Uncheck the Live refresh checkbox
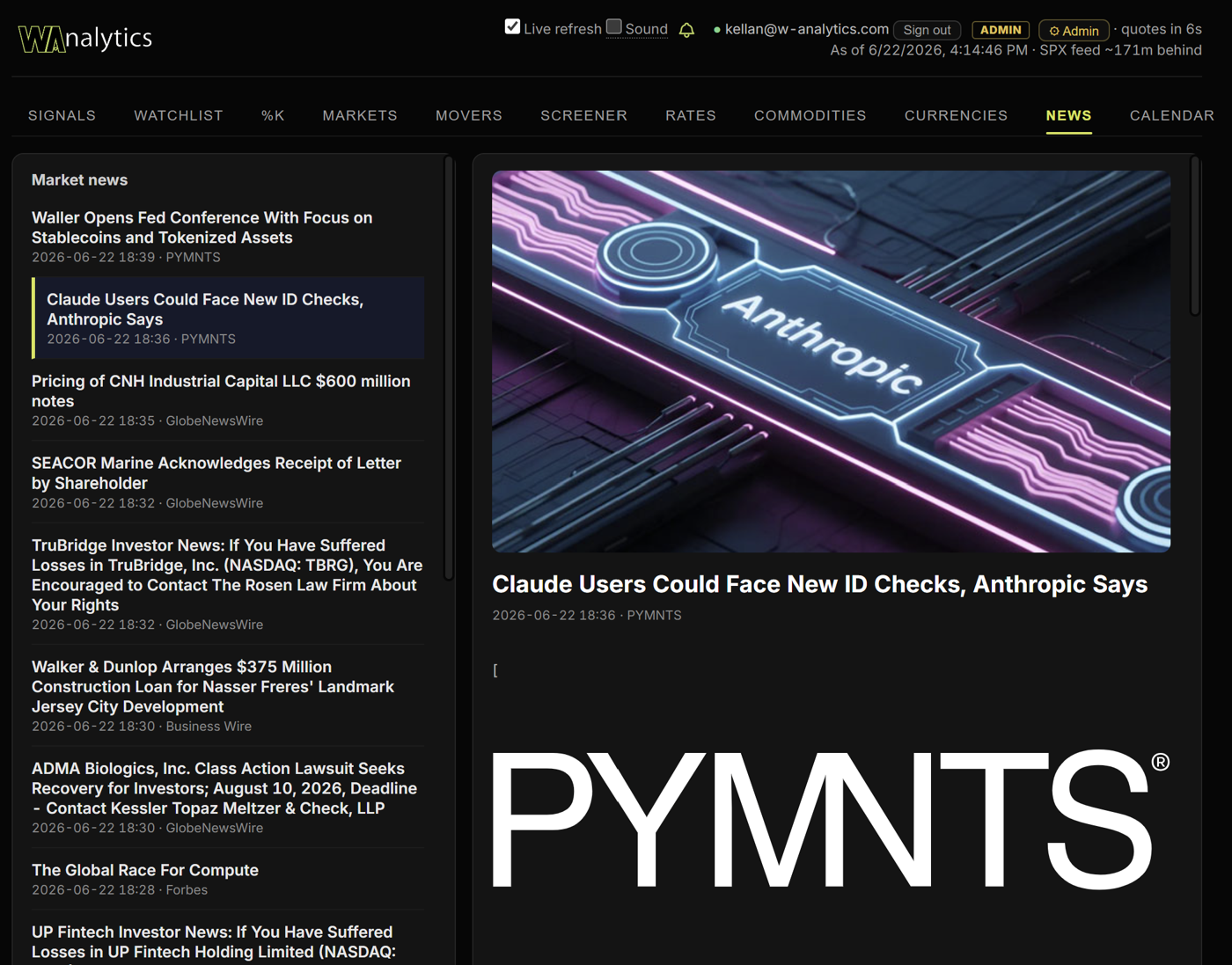Viewport: 1232px width, 965px height. click(x=512, y=26)
